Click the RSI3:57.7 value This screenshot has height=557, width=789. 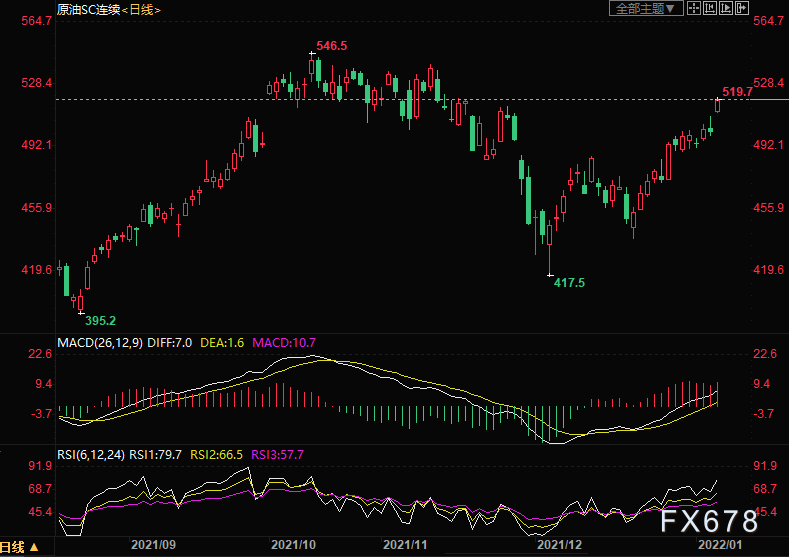(277, 455)
